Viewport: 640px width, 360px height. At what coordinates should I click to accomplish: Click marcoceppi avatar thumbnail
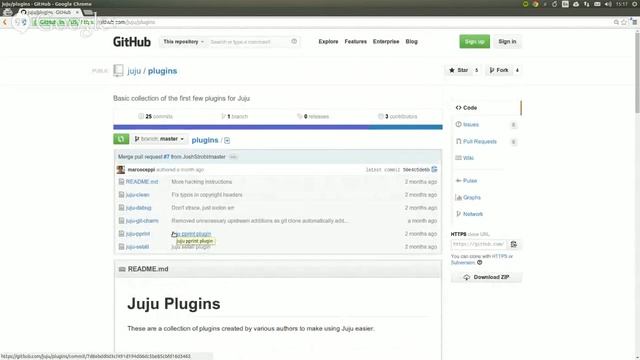coord(121,169)
